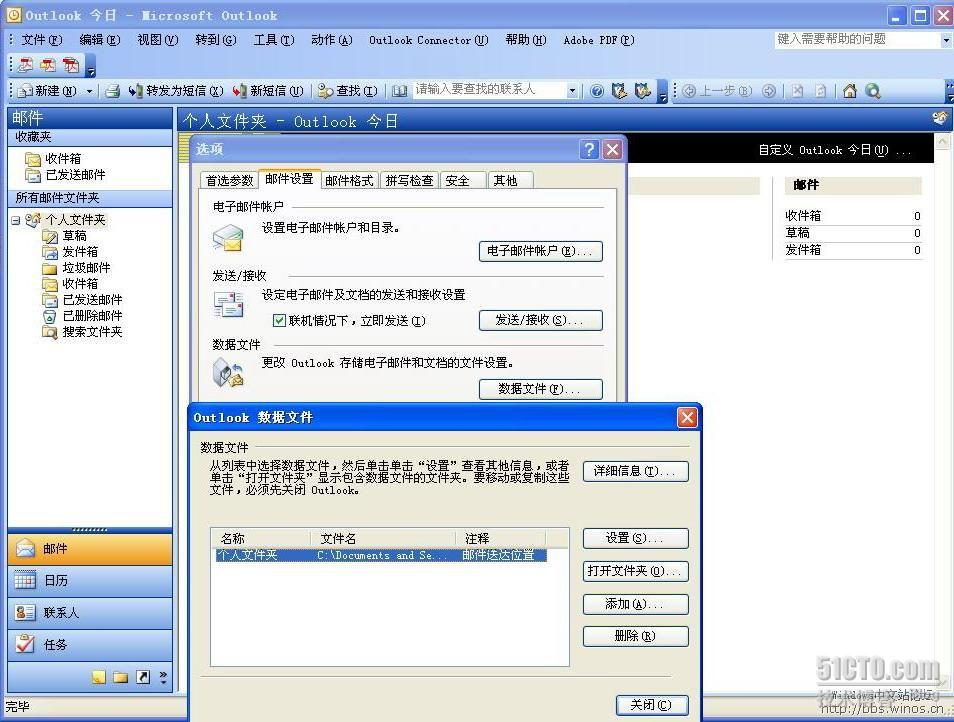Click the help ? button in 选项 dialog
This screenshot has height=722, width=954.
[x=590, y=150]
